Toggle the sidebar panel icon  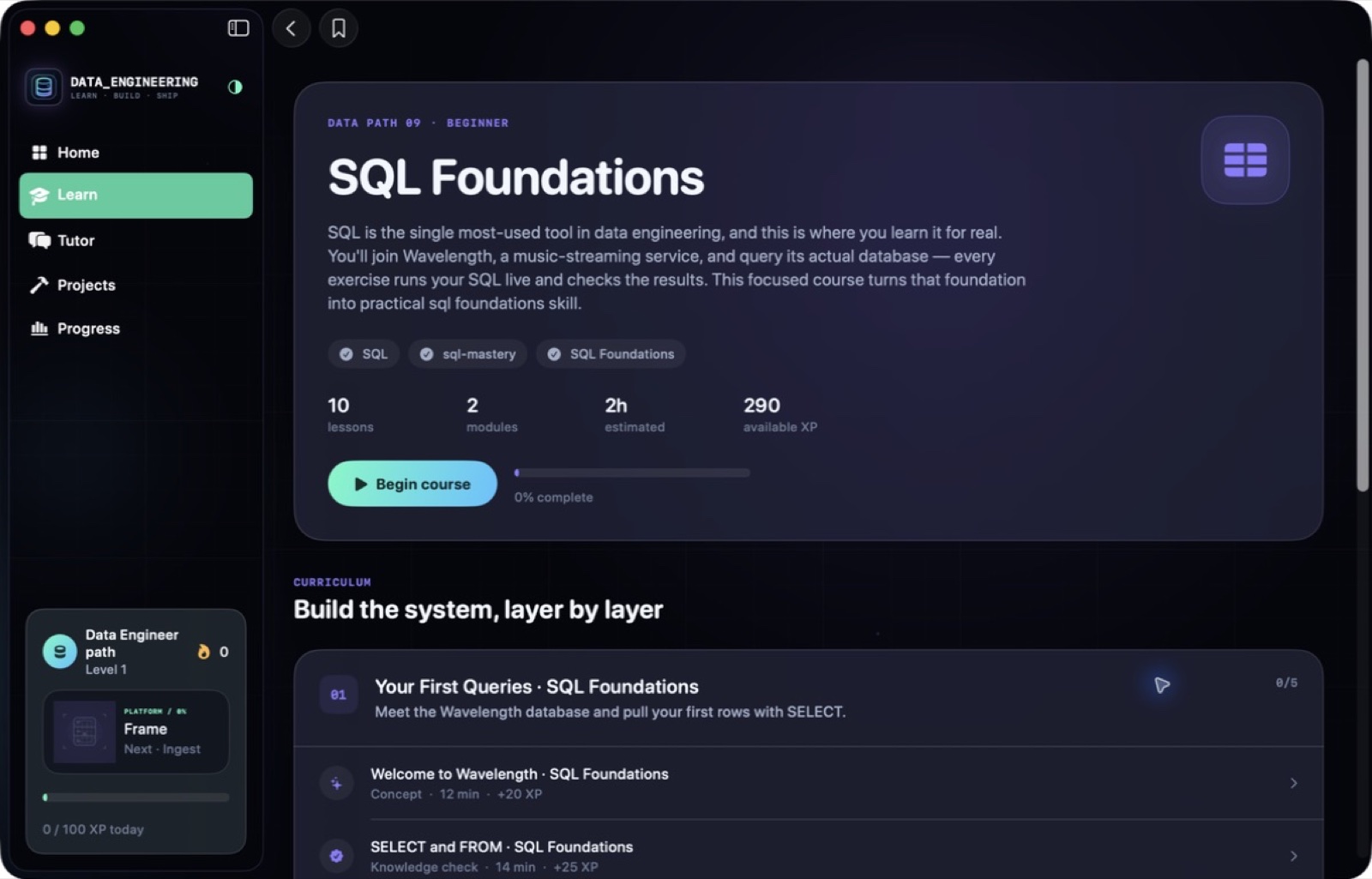pyautogui.click(x=238, y=28)
